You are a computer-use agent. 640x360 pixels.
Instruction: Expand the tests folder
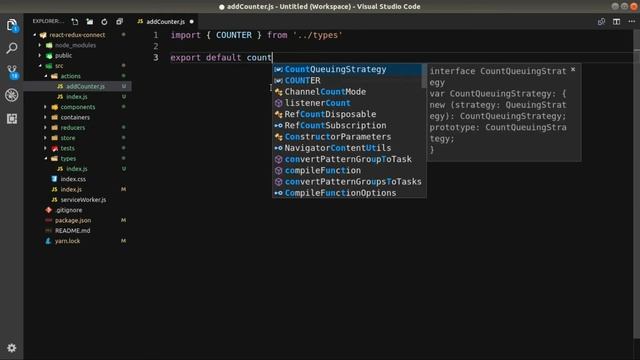pyautogui.click(x=46, y=148)
